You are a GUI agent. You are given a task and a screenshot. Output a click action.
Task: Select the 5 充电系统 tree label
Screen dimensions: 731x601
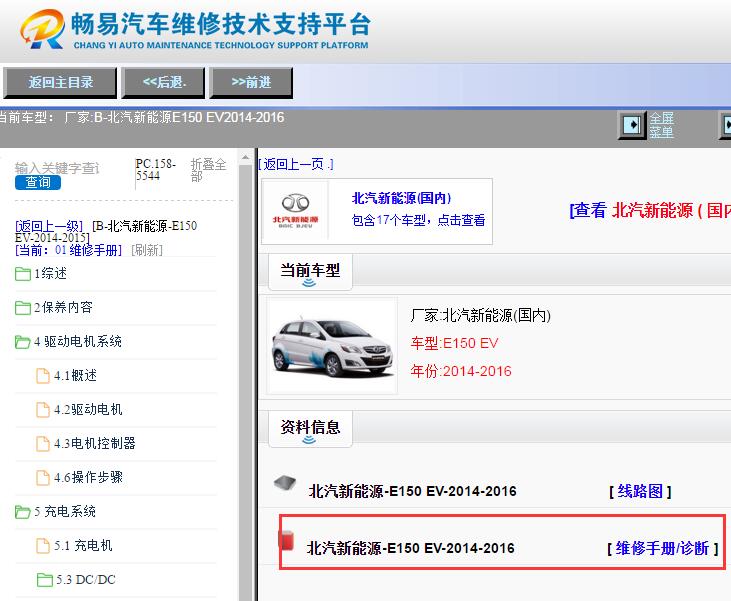(65, 511)
